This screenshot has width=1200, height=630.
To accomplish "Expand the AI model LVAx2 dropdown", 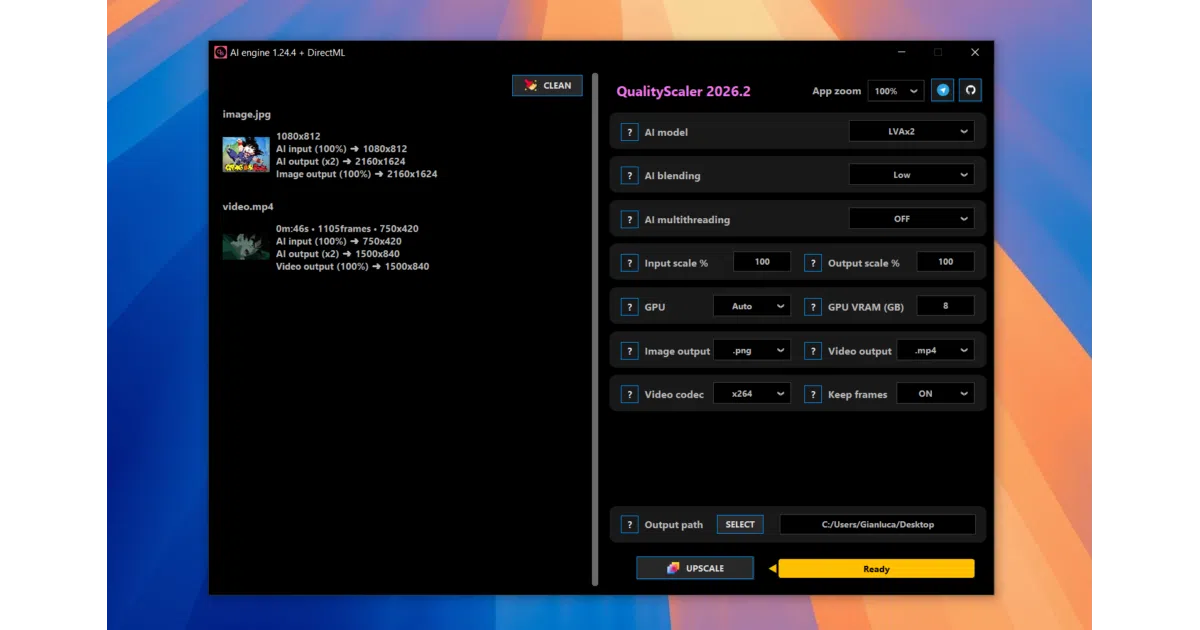I will [x=911, y=131].
